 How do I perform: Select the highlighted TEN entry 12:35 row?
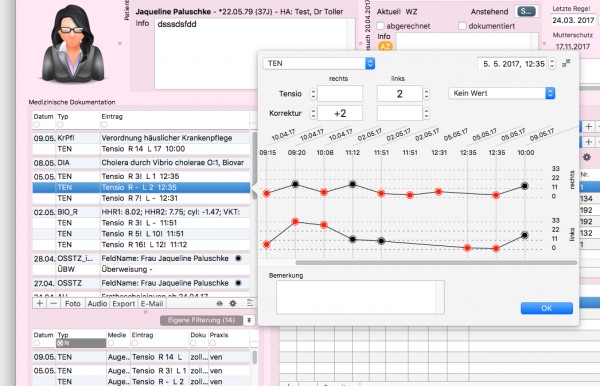(141, 187)
